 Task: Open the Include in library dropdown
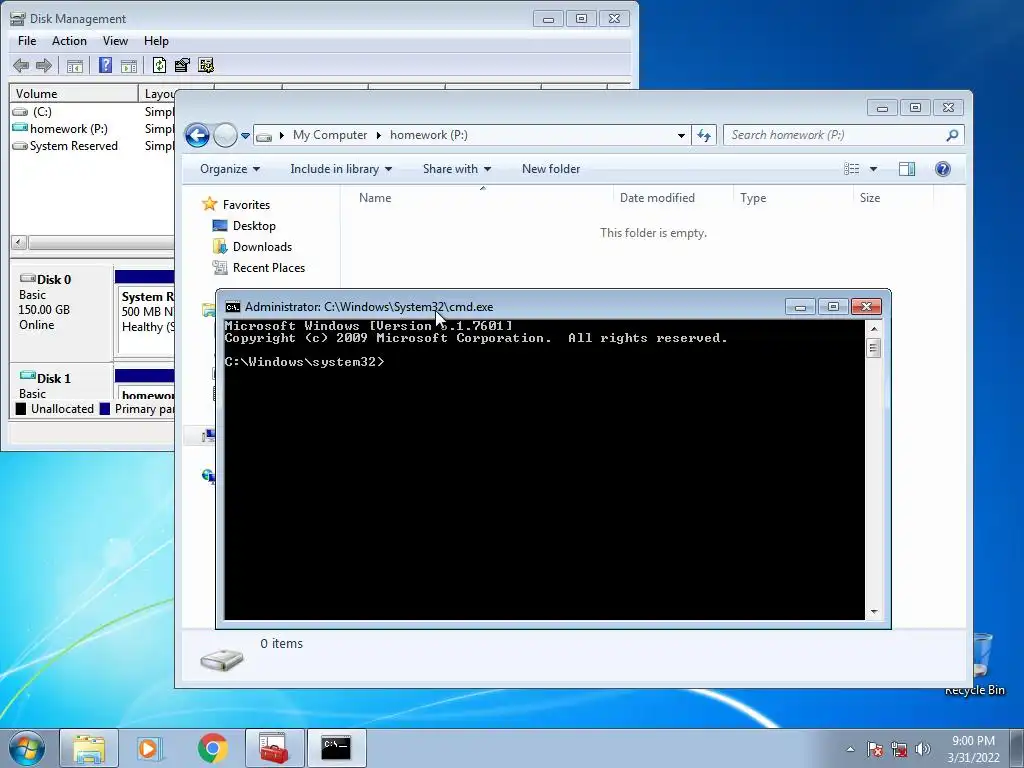tap(341, 169)
